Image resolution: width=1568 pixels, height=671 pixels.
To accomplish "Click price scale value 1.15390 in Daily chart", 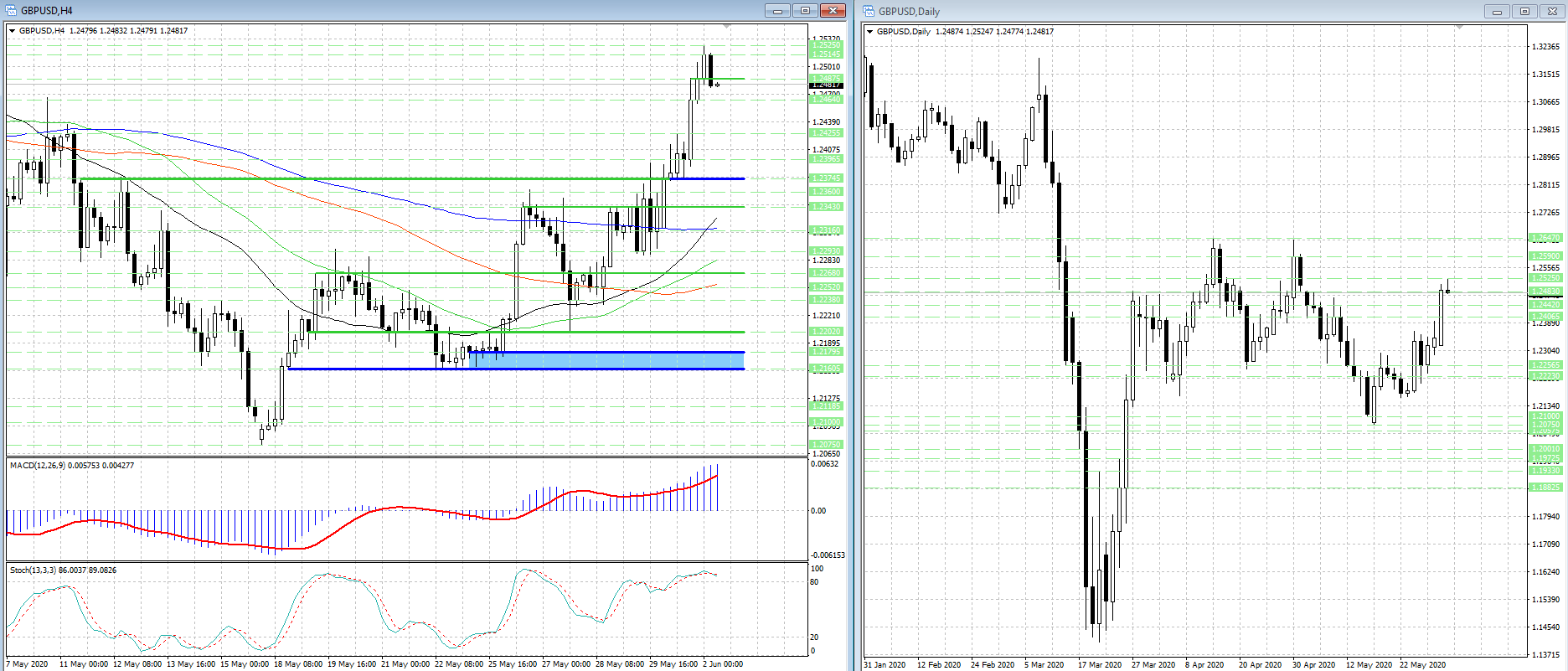I will point(1546,599).
